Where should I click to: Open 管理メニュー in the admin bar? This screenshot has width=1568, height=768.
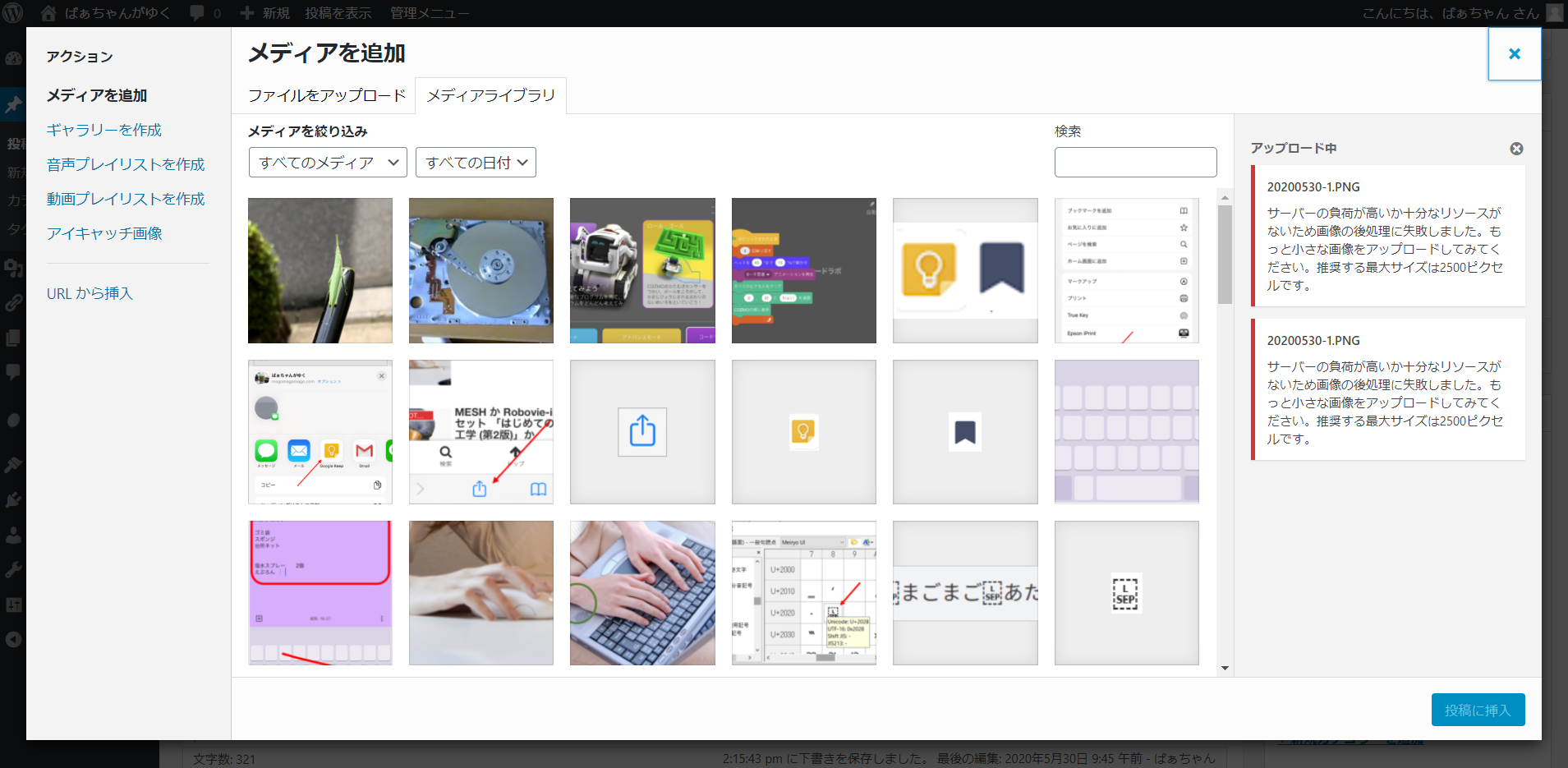click(430, 13)
